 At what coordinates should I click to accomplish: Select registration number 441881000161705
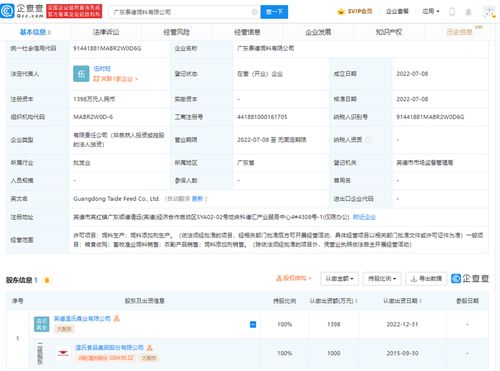(262, 117)
